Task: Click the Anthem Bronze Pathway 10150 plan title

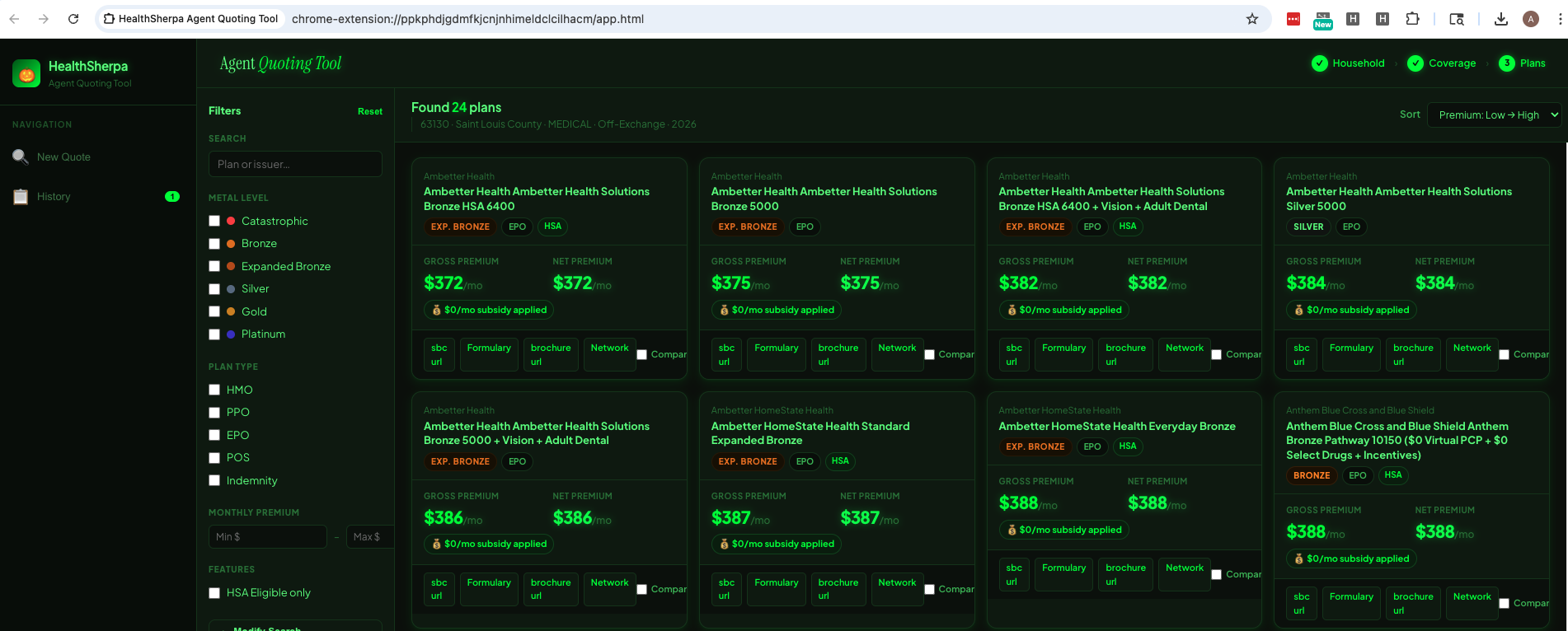Action: pyautogui.click(x=1397, y=441)
